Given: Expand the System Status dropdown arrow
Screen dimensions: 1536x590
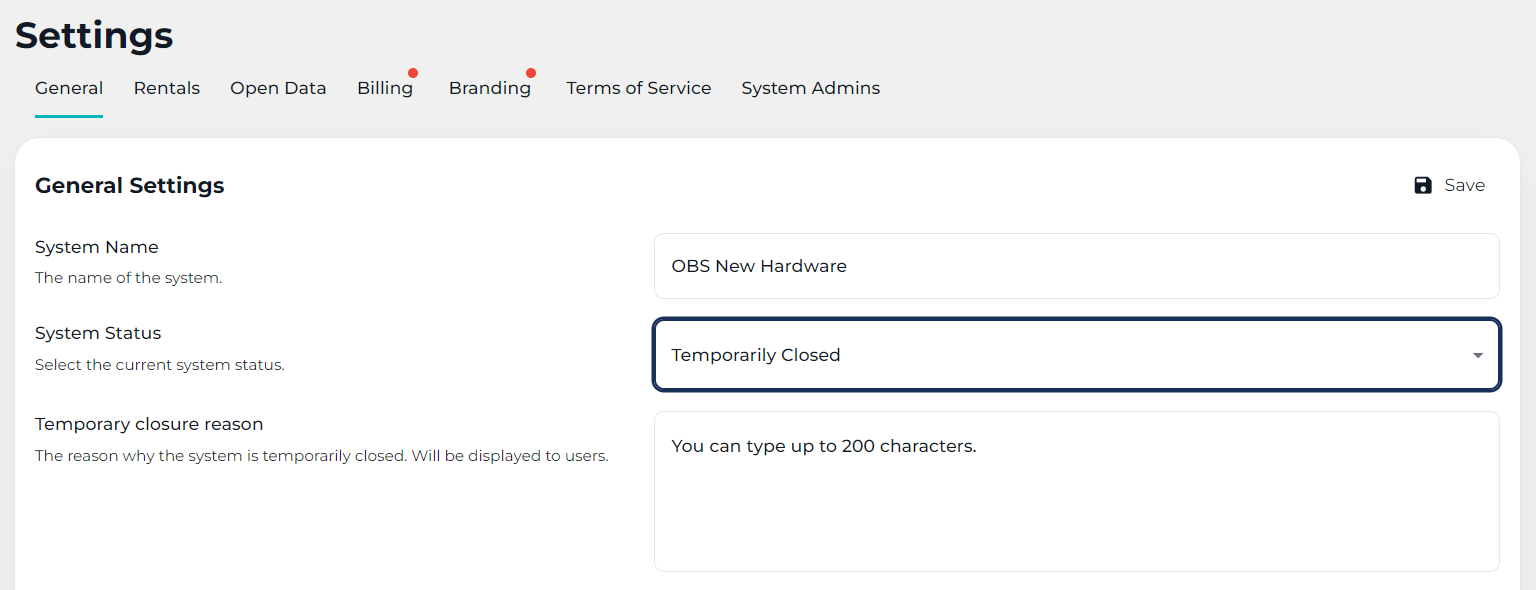Looking at the screenshot, I should [1477, 355].
